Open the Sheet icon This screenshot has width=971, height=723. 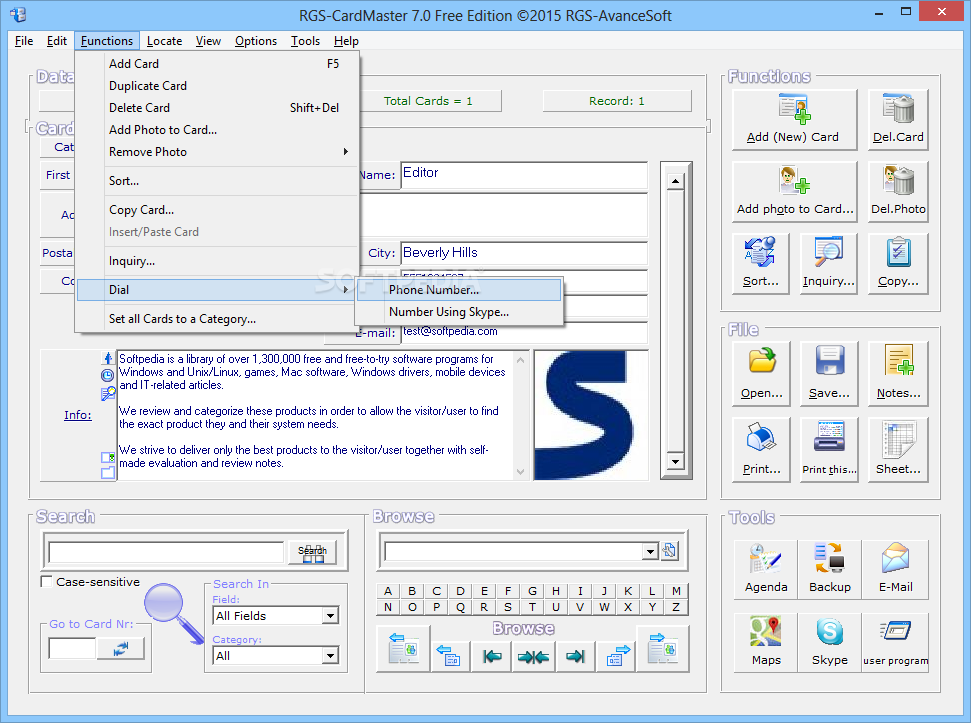point(899,449)
